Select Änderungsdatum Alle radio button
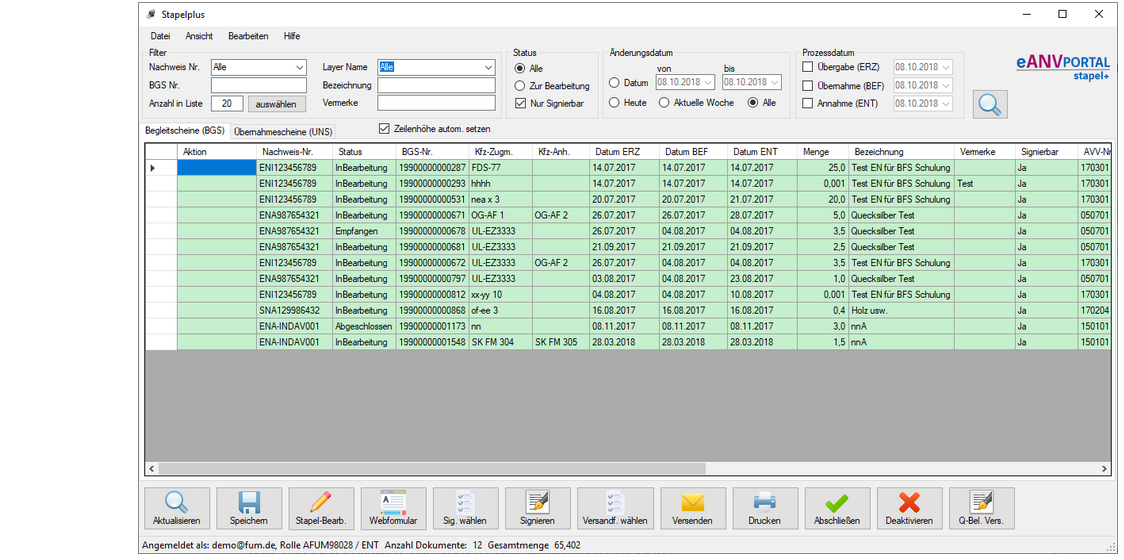Image resolution: width=1124 pixels, height=560 pixels. [x=753, y=103]
